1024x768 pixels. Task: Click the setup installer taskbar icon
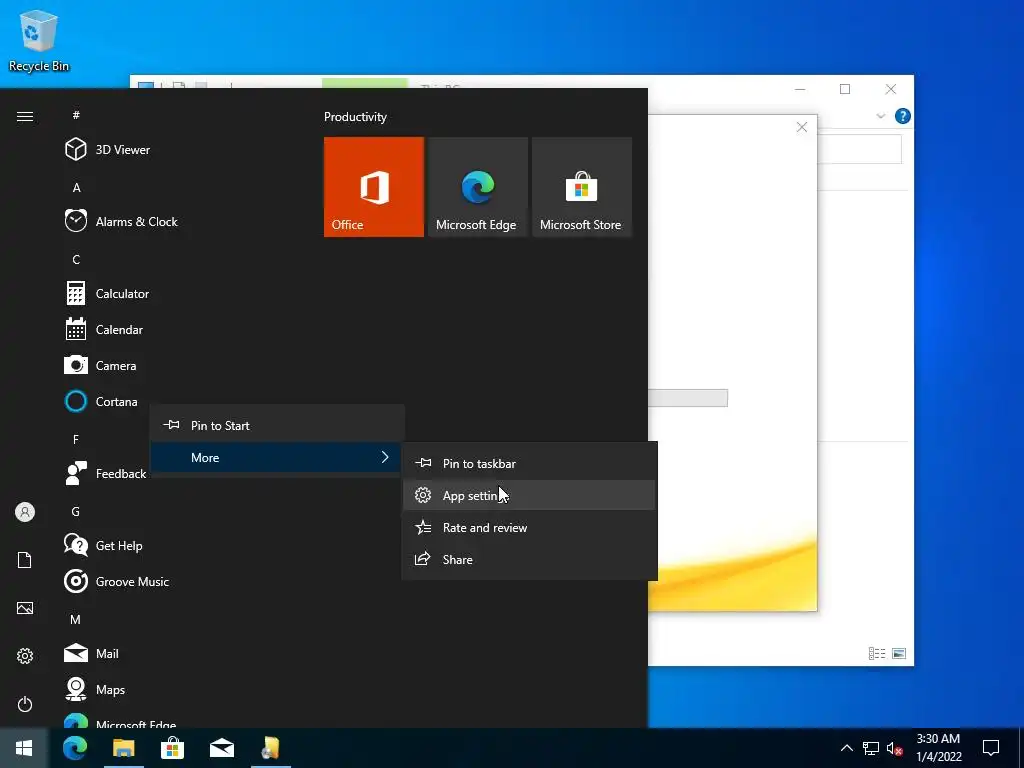tap(270, 748)
